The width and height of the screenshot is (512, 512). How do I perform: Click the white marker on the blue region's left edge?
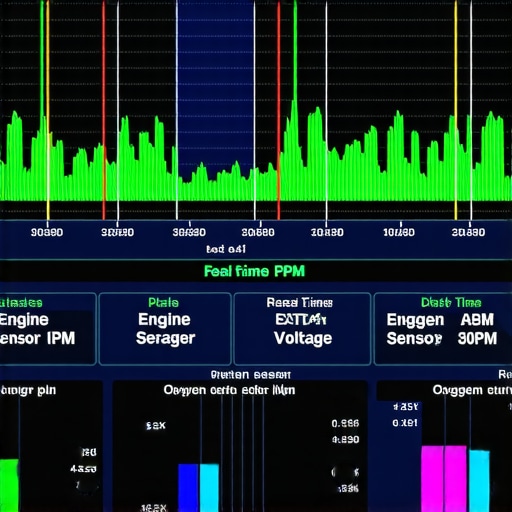pyautogui.click(x=177, y=110)
